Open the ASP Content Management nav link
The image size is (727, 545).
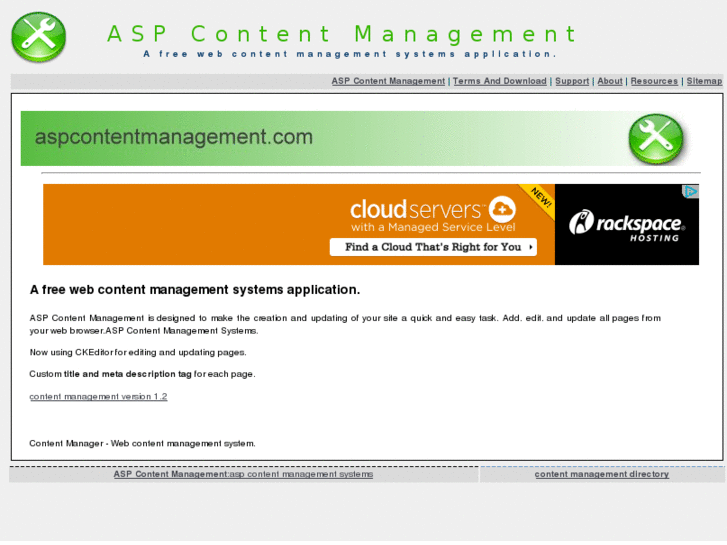tap(388, 81)
